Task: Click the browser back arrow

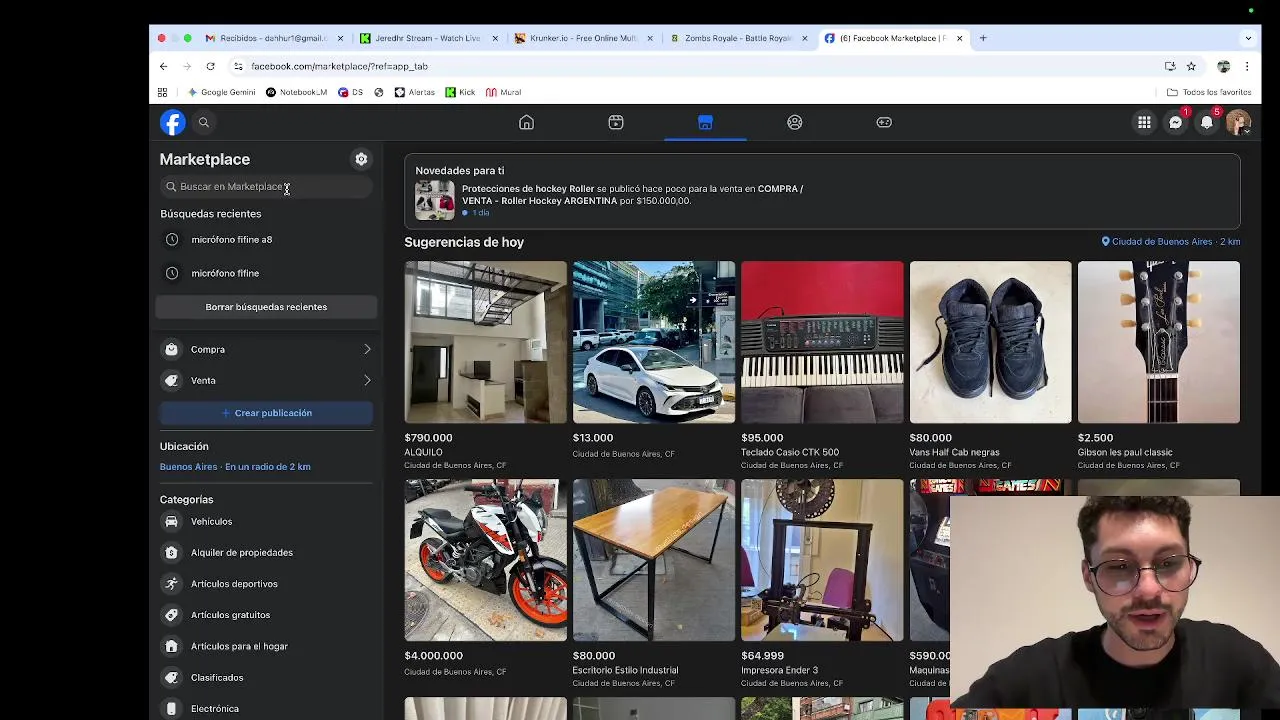Action: point(164,66)
